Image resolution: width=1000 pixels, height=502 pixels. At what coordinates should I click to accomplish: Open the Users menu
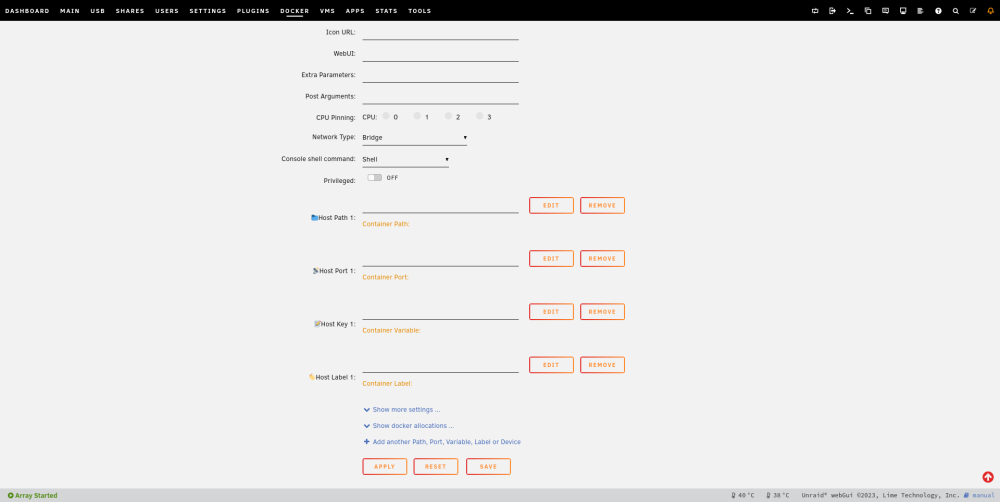coord(167,11)
